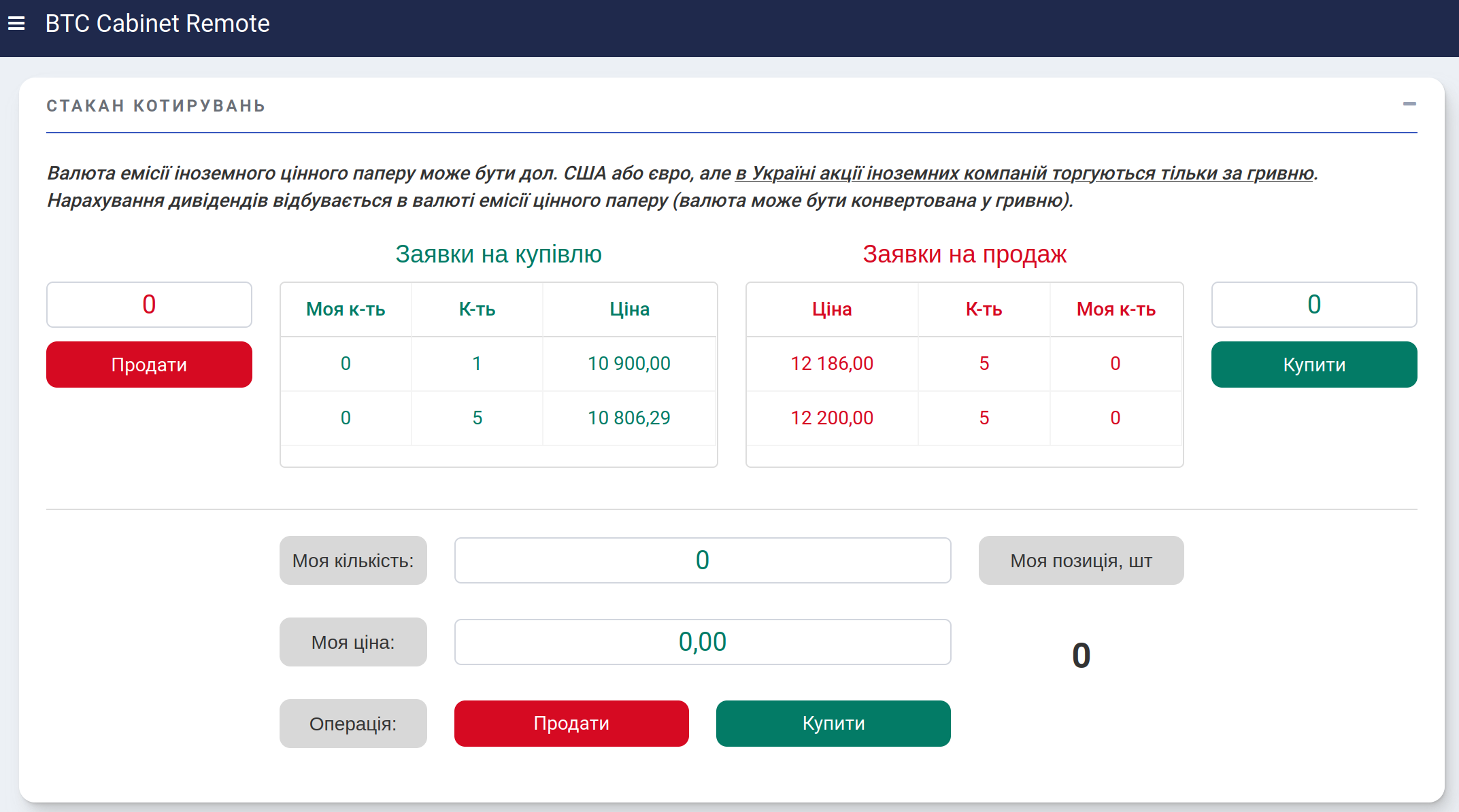Click the BTC Cabinet Remote title

[157, 24]
